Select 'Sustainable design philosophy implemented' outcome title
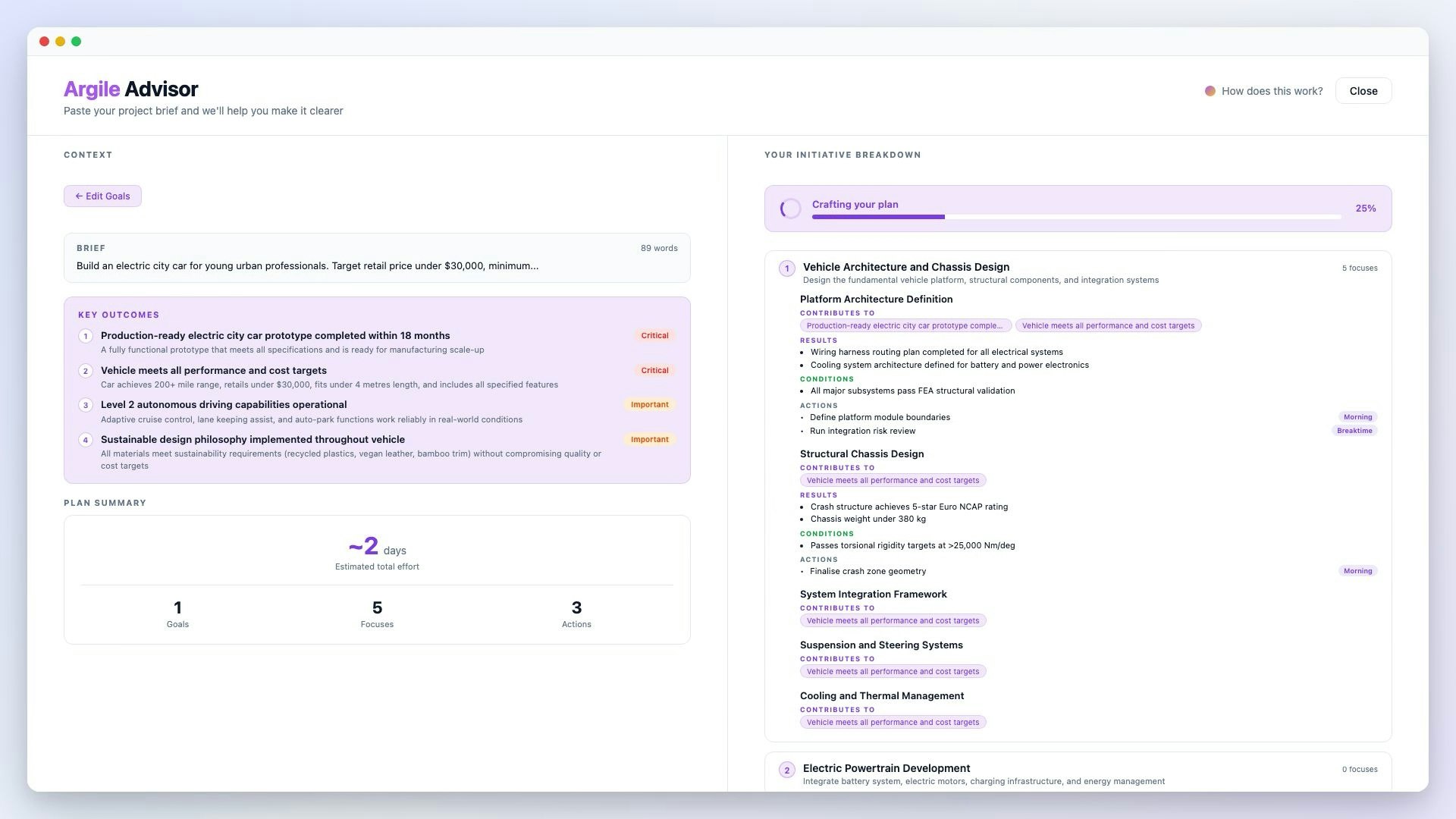Viewport: 1456px width, 819px height. [x=253, y=439]
